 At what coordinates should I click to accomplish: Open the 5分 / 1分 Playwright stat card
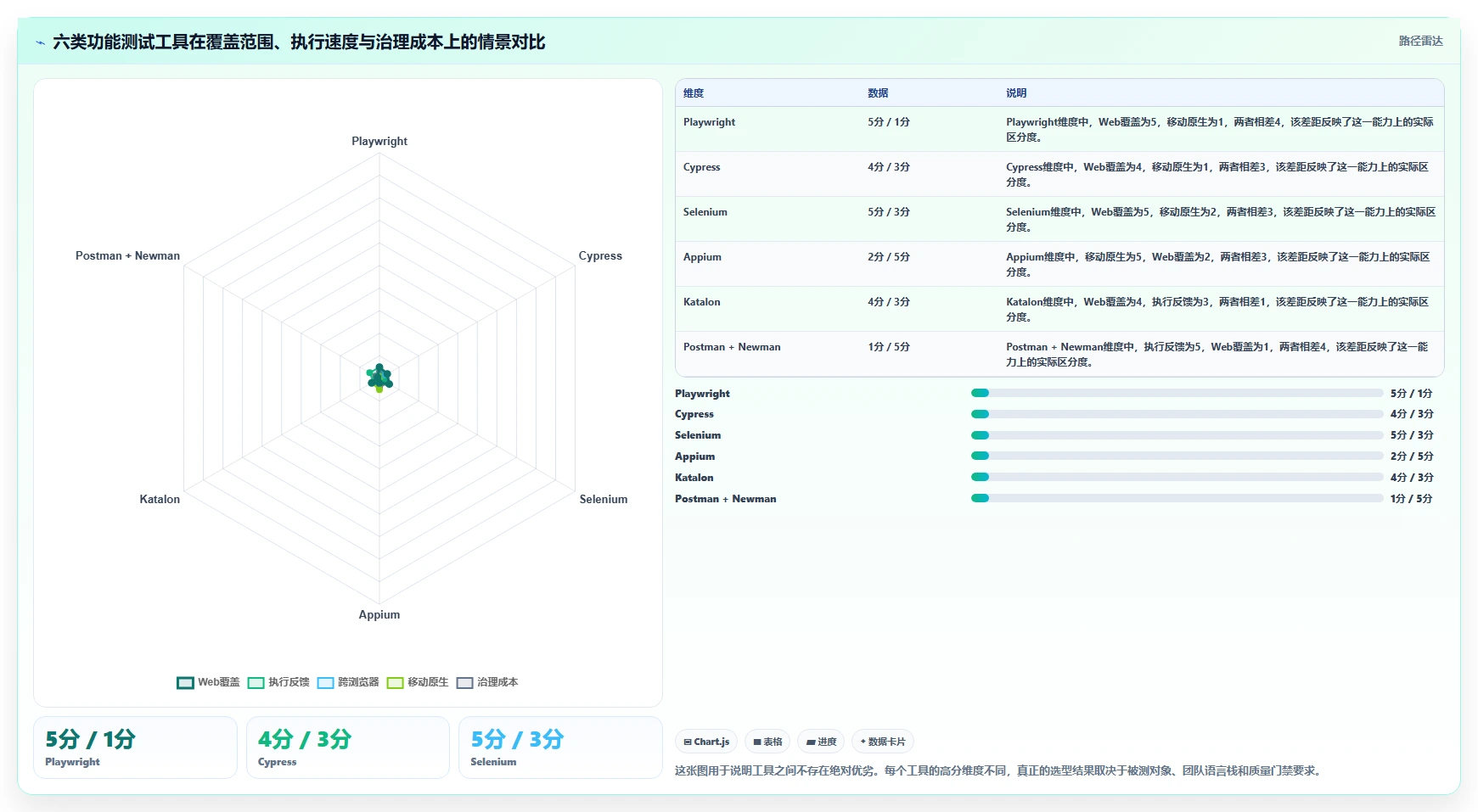135,748
